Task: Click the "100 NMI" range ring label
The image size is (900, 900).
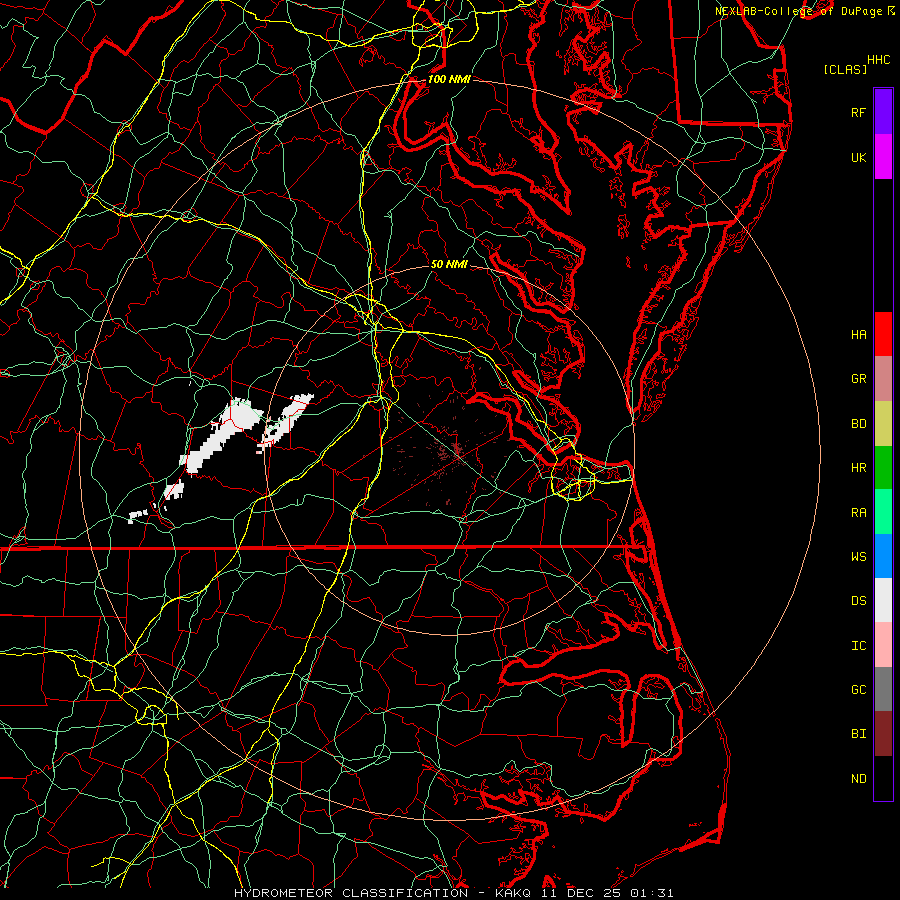Action: coord(449,79)
